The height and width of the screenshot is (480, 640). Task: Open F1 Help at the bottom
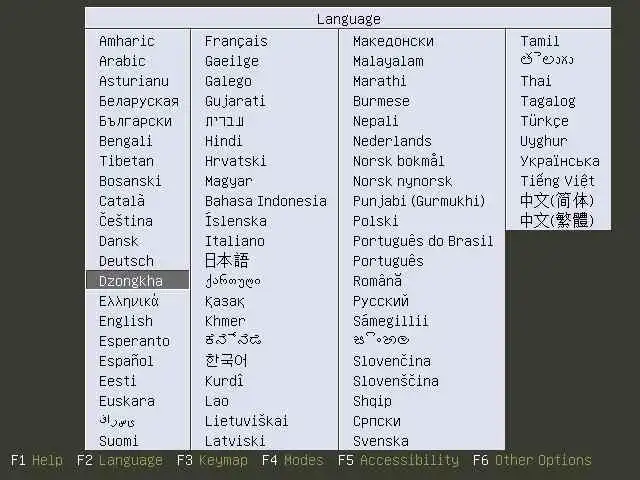37,460
